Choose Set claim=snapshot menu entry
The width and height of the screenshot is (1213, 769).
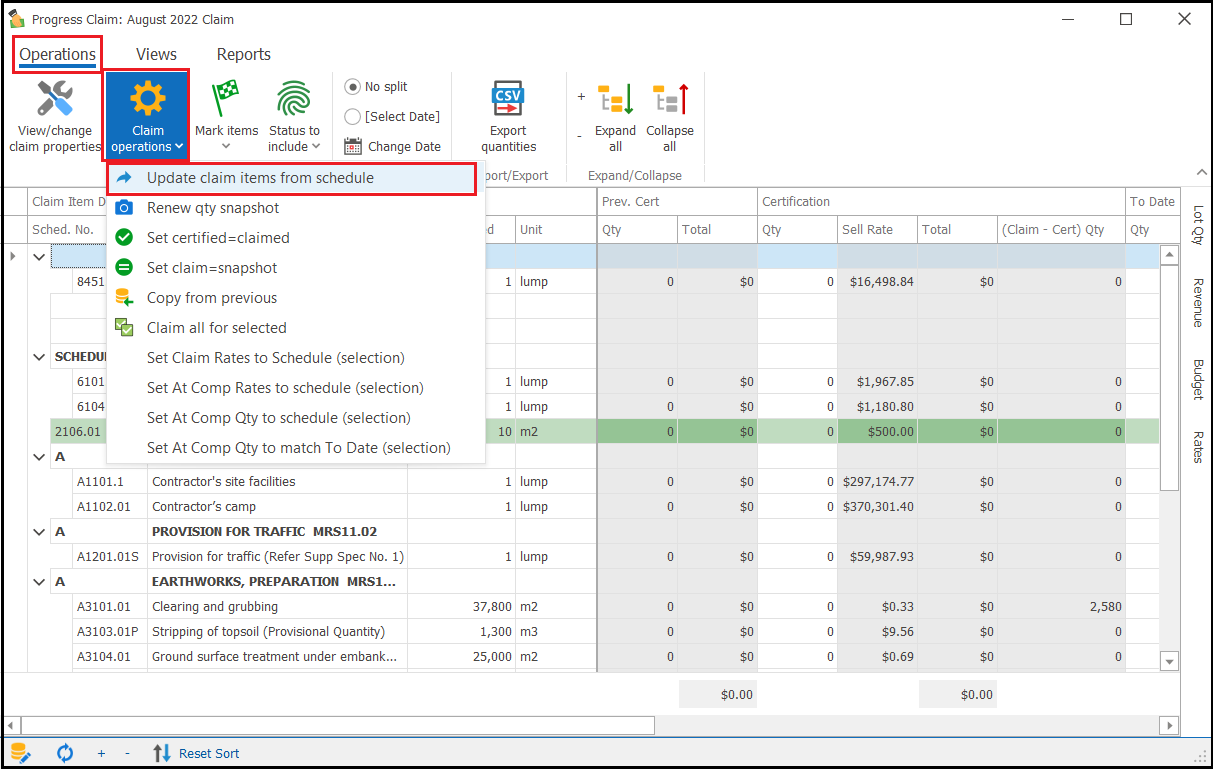[296, 268]
